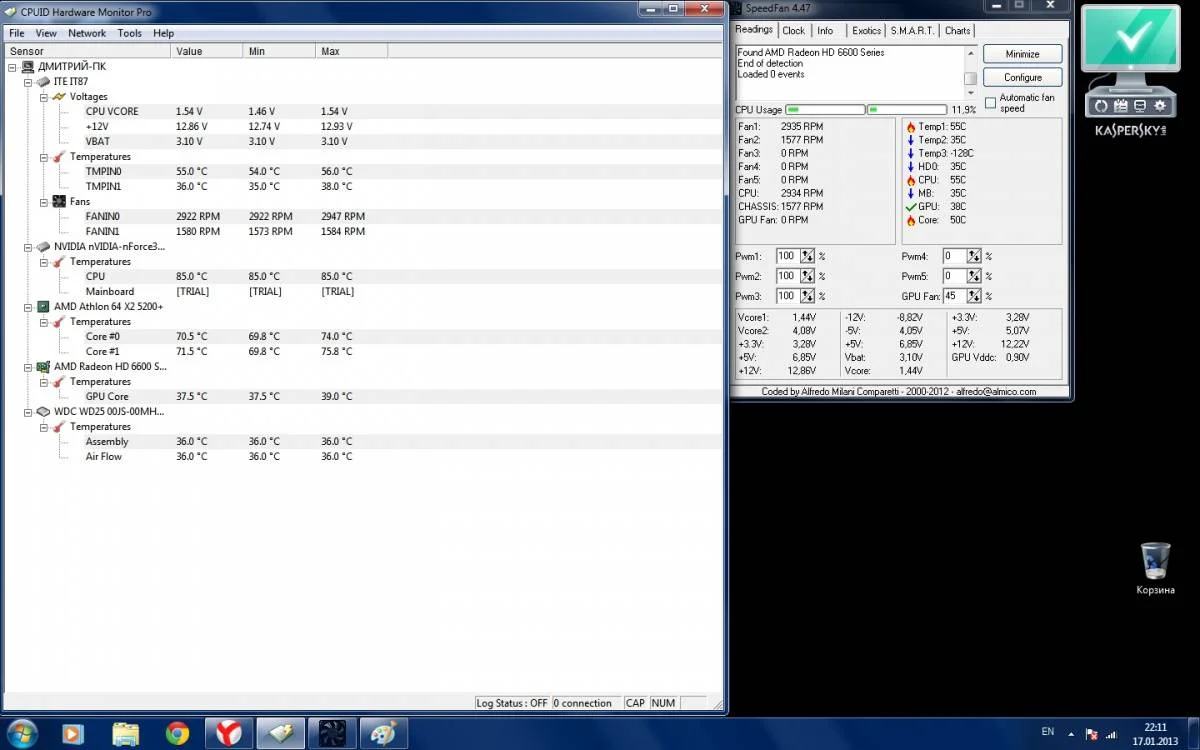Click the green checkmark icon beside GPU temperature
The image size is (1200, 750).
click(910, 206)
